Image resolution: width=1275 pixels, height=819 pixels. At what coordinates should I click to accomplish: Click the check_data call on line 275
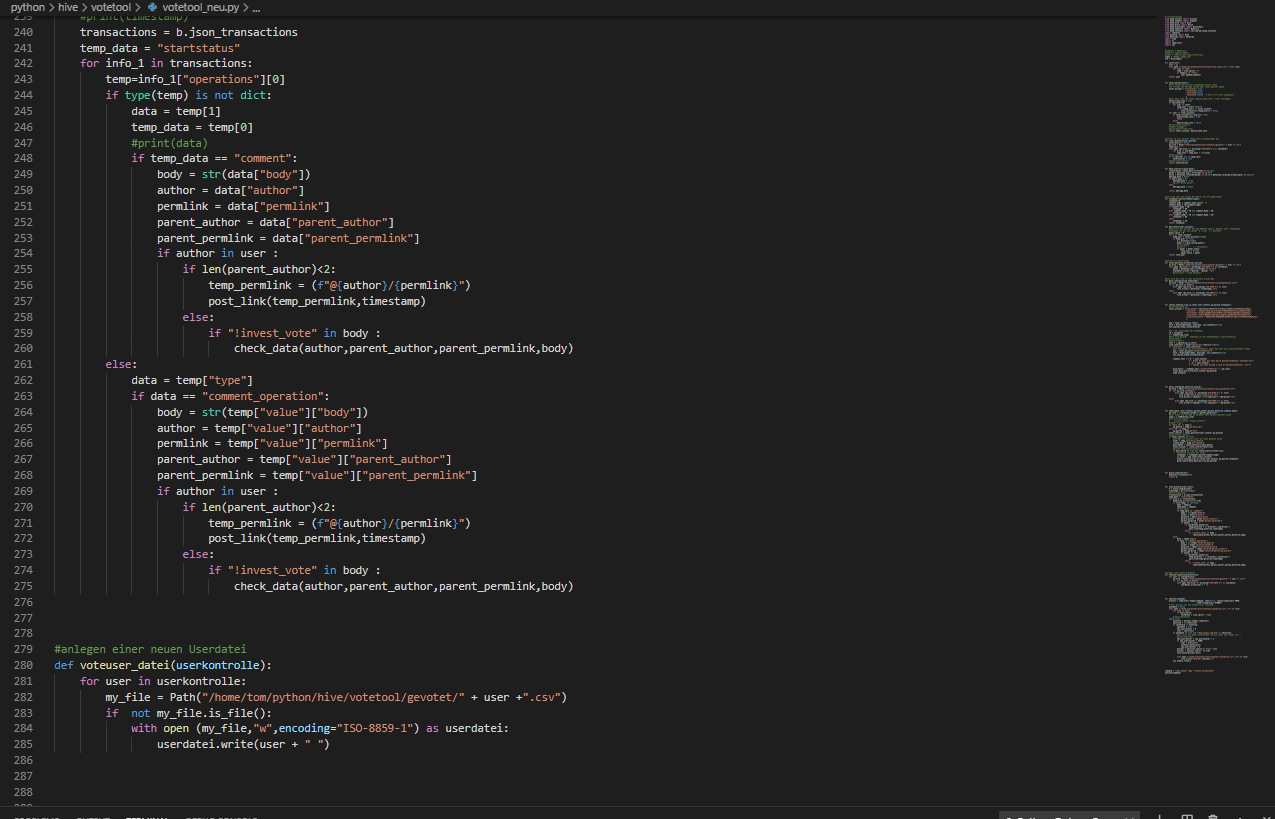pos(265,586)
